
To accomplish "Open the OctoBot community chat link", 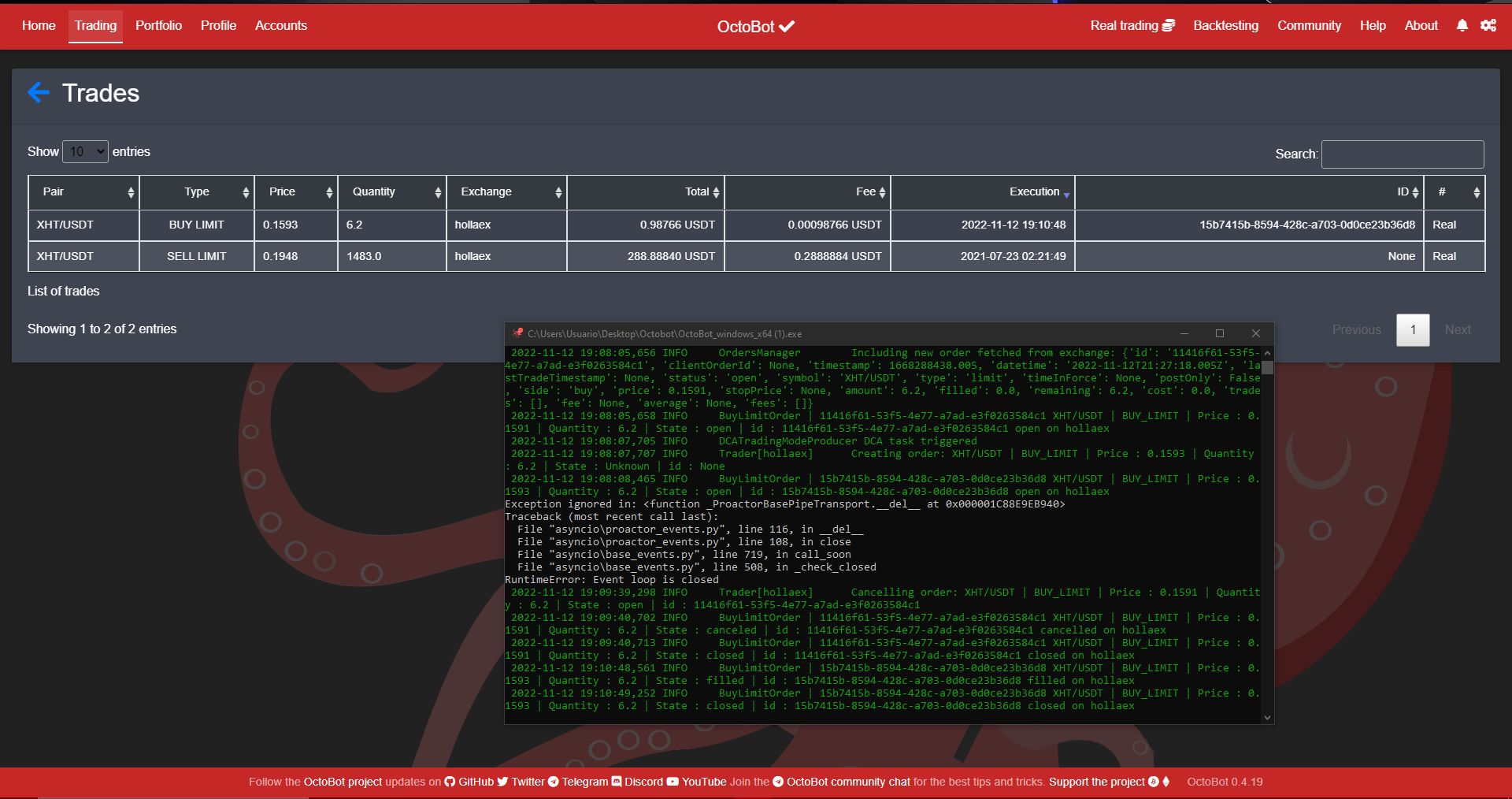I will (x=847, y=782).
